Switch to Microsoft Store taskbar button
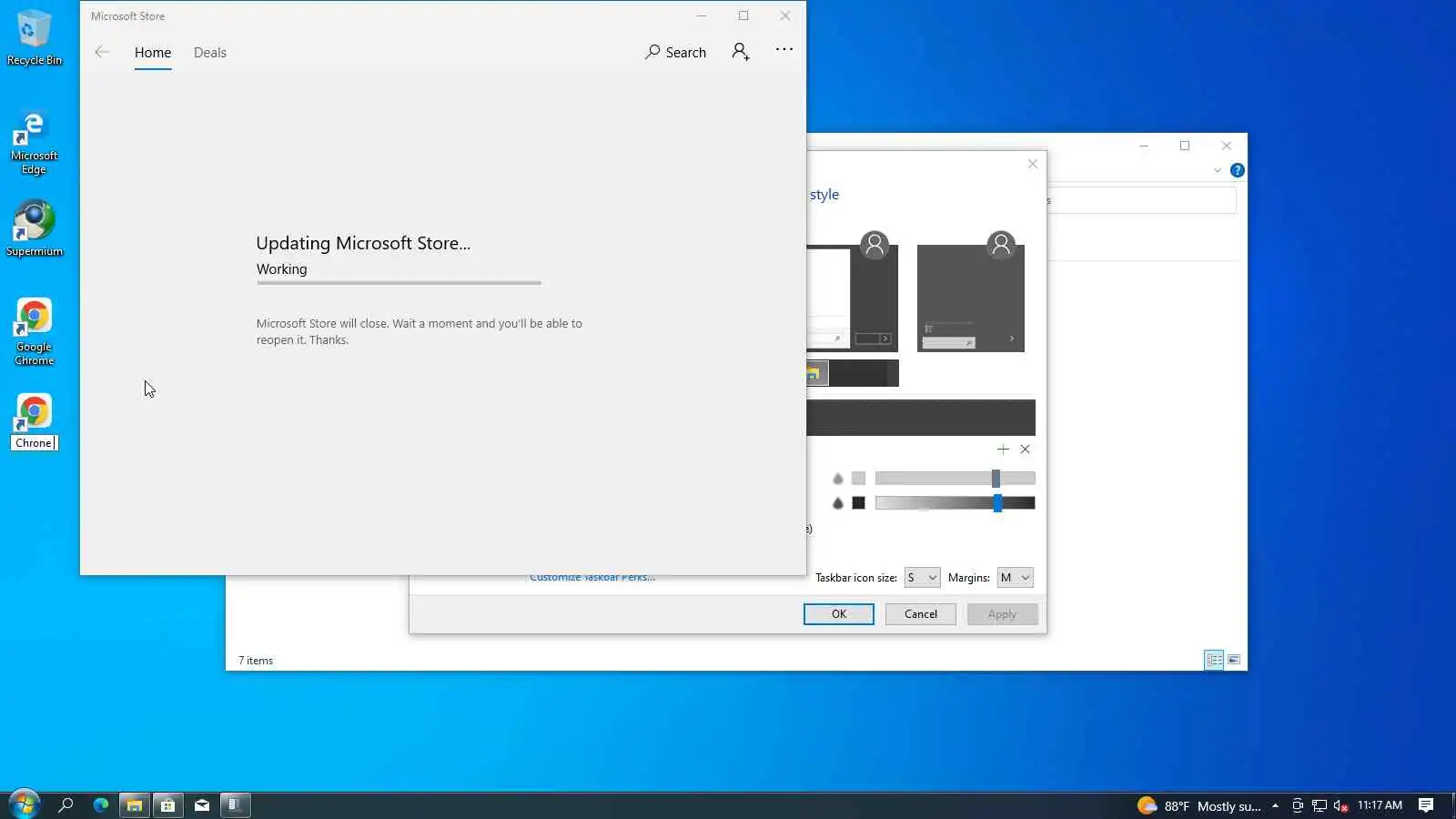 coord(167,804)
